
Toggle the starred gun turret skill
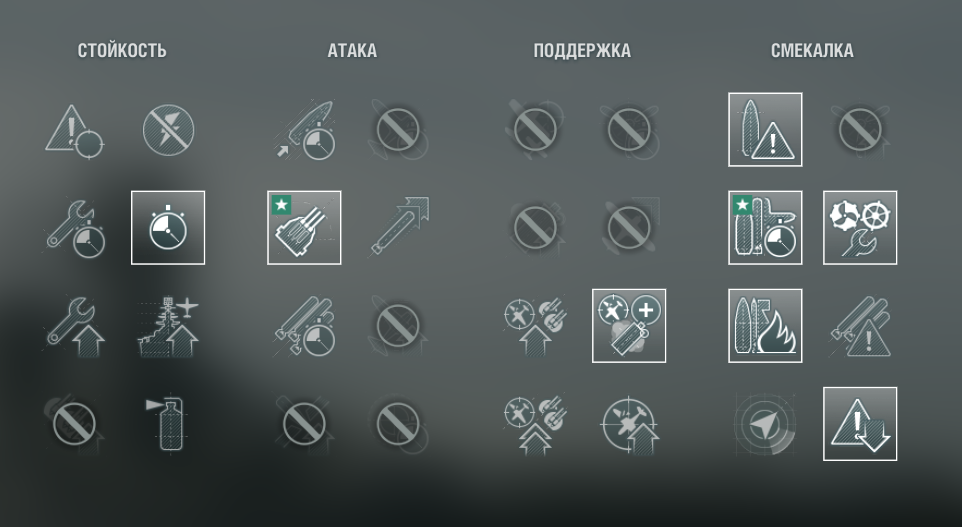[304, 228]
